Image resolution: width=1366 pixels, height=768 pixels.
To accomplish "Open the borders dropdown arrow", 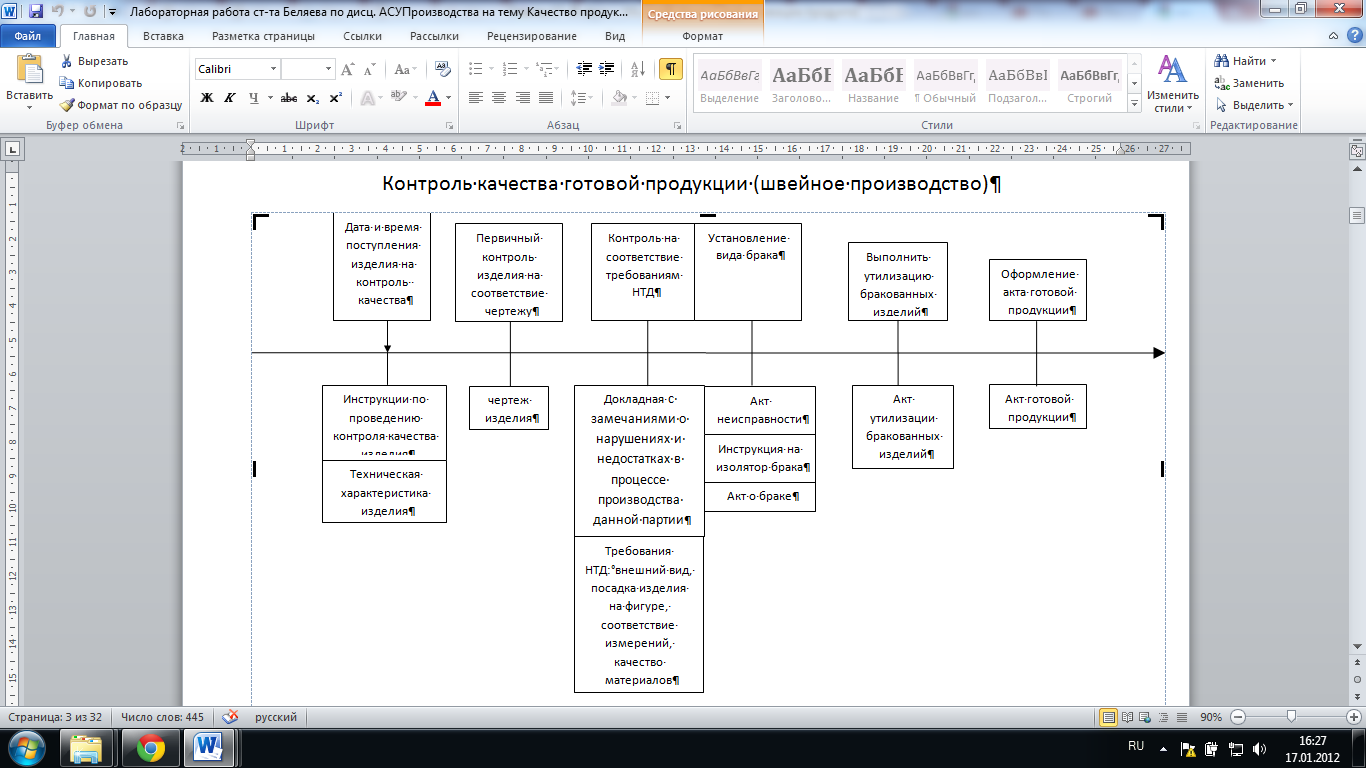I will (x=668, y=98).
